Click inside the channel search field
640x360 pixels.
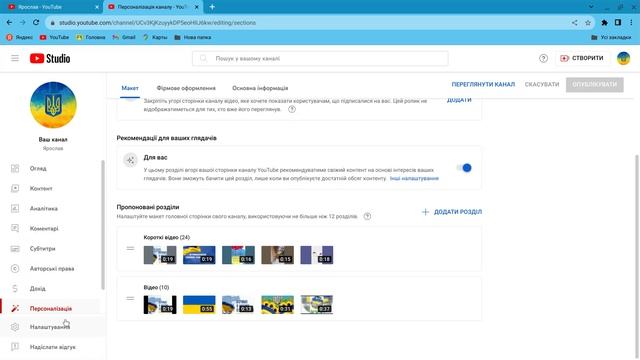click(320, 58)
